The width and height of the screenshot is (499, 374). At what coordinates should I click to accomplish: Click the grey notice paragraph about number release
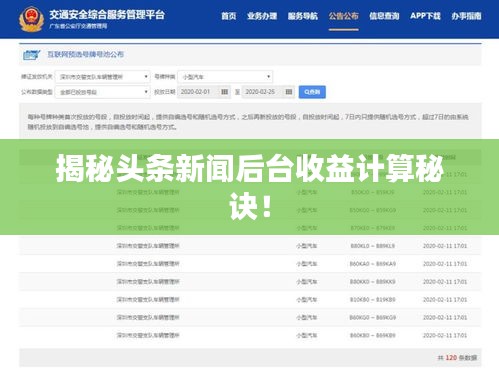tap(248, 122)
